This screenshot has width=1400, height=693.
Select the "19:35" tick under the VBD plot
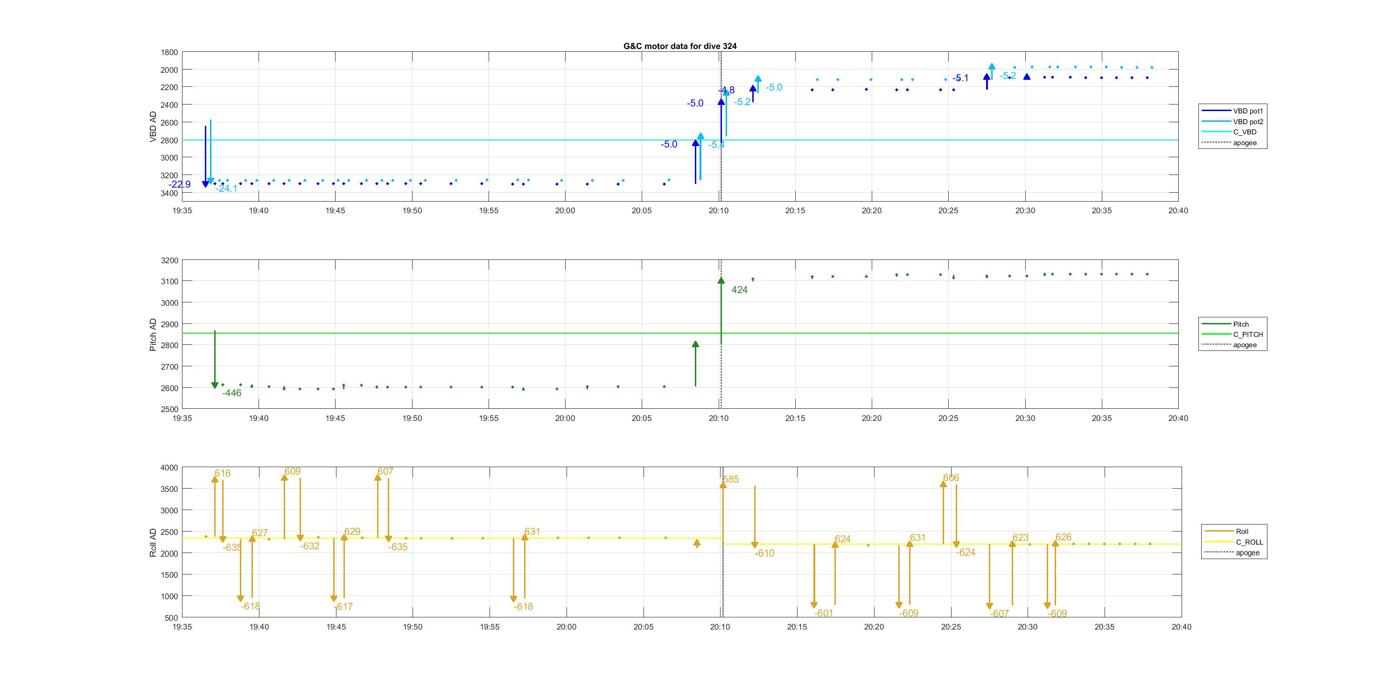point(182,211)
